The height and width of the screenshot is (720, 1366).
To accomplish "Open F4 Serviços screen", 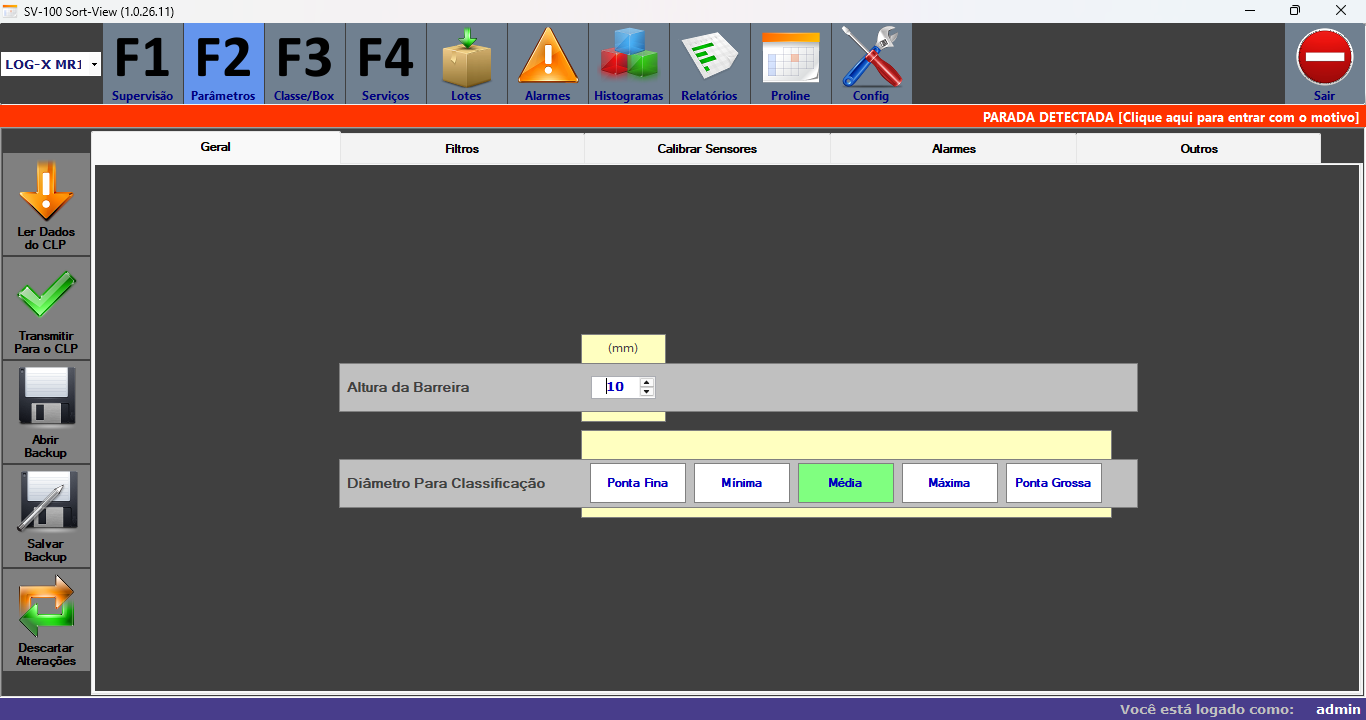I will click(385, 64).
